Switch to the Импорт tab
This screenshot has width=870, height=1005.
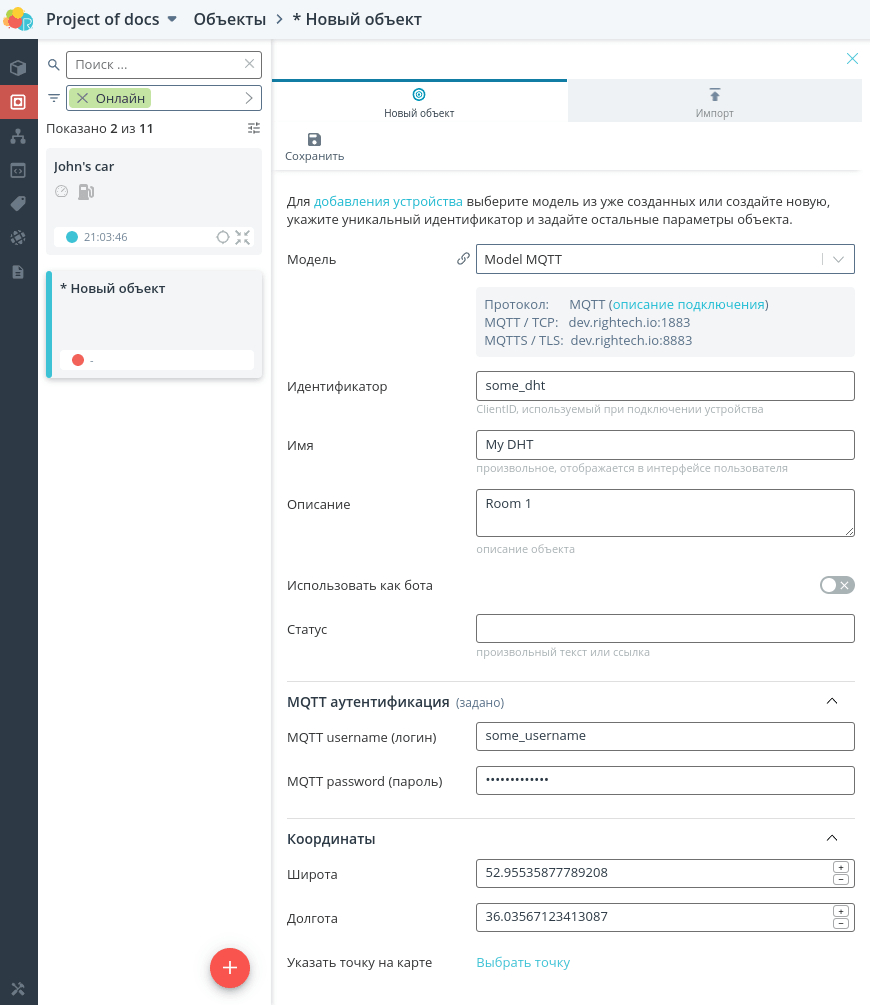(714, 101)
